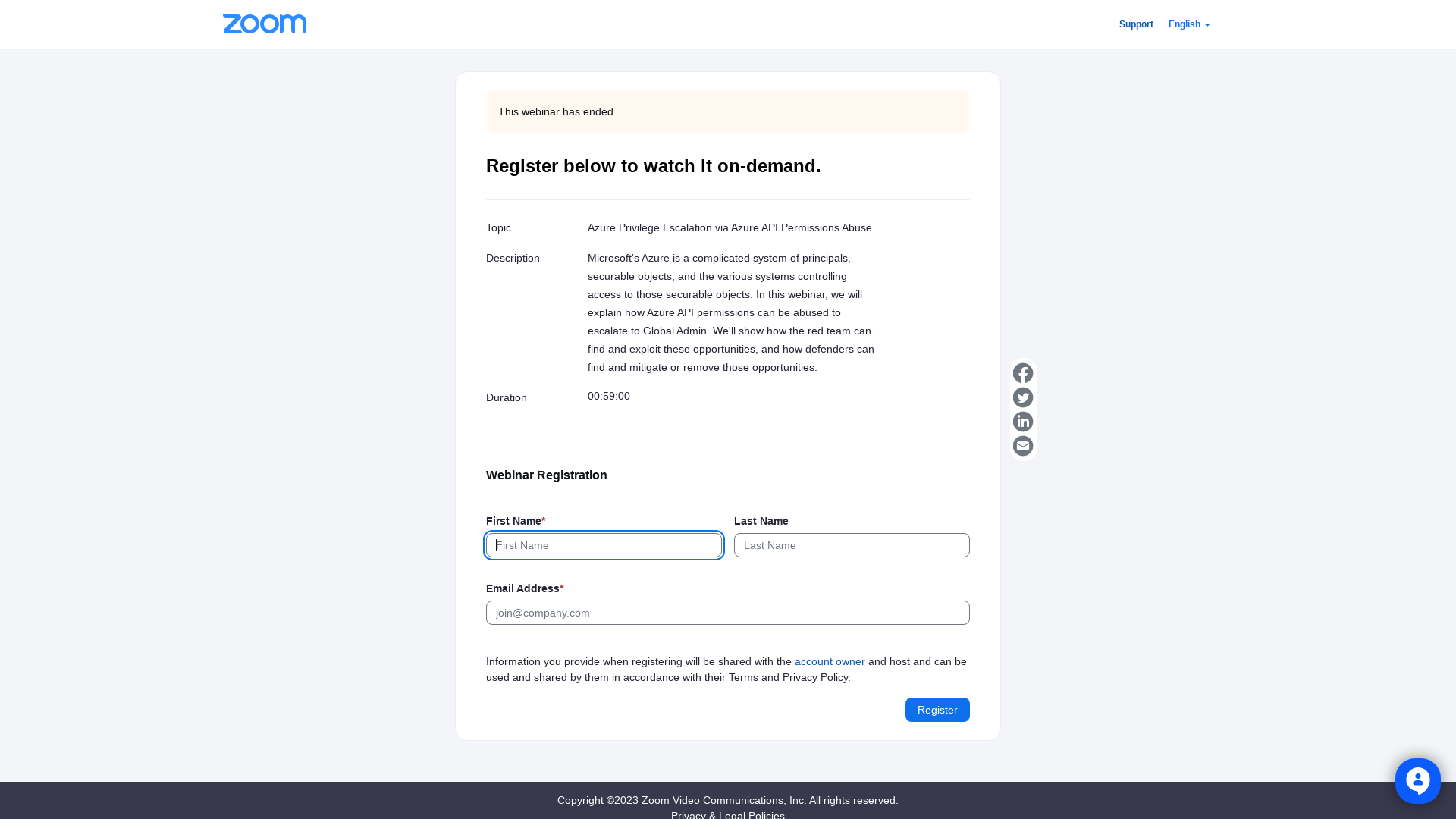Screen dimensions: 1456x819
Task: Share webinar on Twitter
Action: 1023,397
